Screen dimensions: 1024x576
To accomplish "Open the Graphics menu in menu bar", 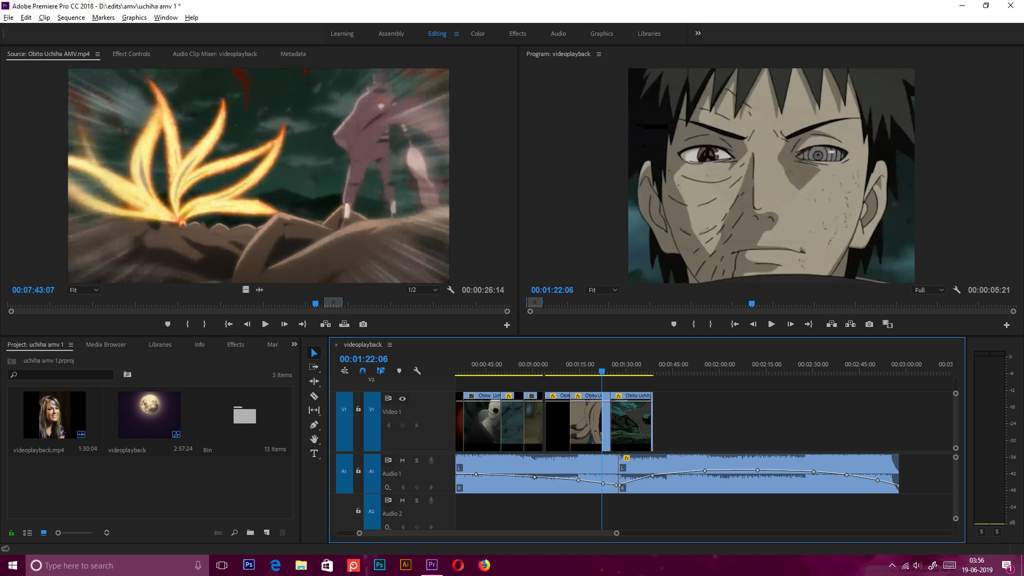I will click(x=134, y=18).
